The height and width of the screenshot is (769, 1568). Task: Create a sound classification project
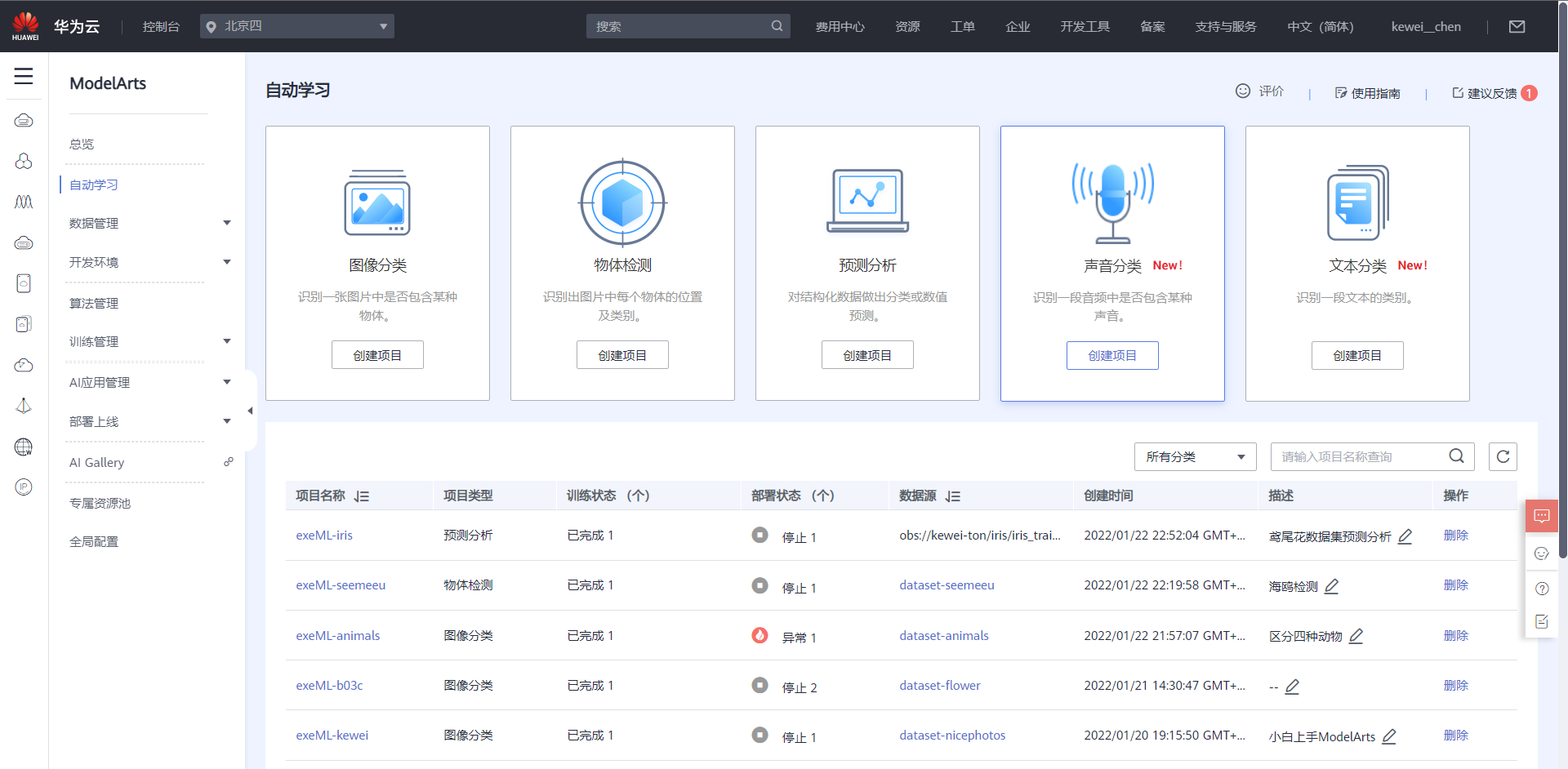click(1112, 355)
